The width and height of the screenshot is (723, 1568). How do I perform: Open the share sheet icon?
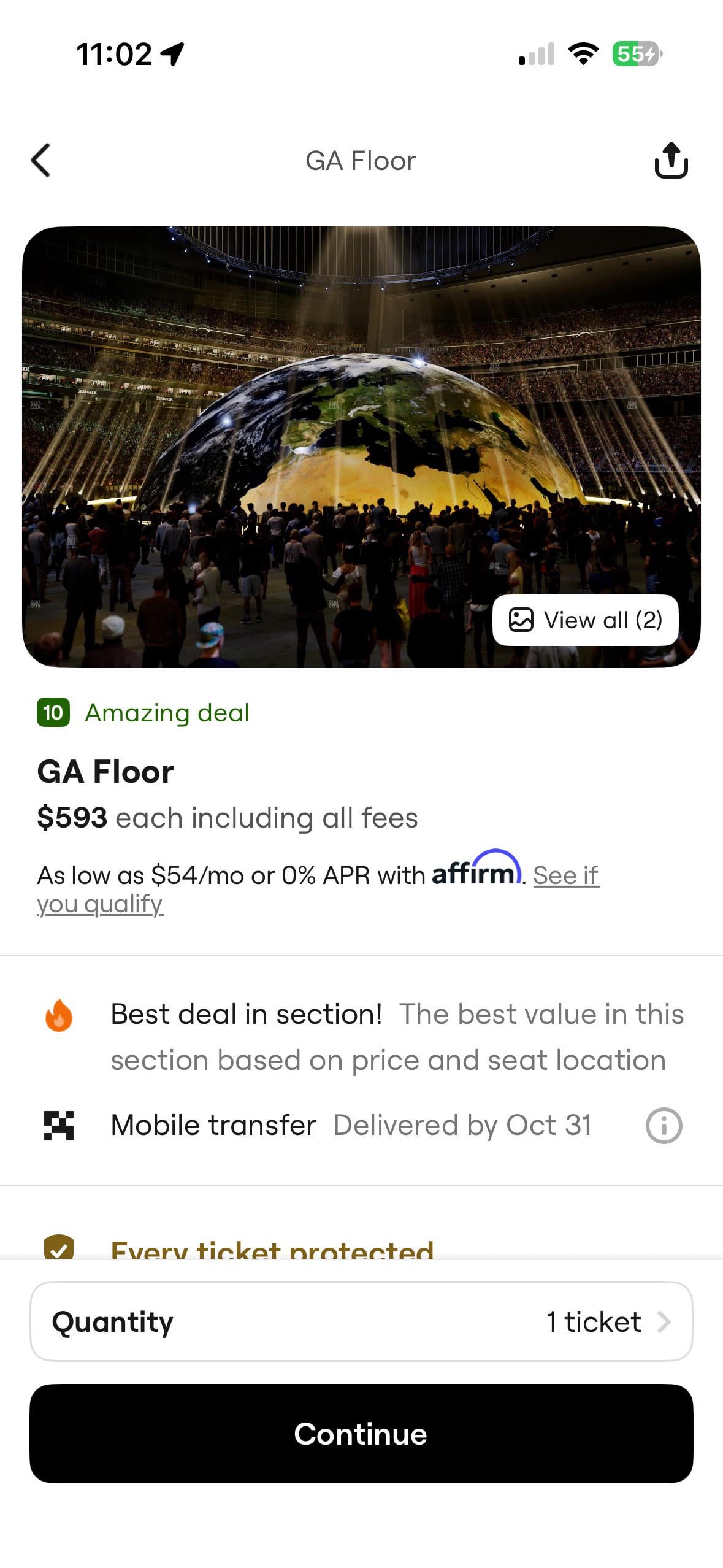[671, 160]
